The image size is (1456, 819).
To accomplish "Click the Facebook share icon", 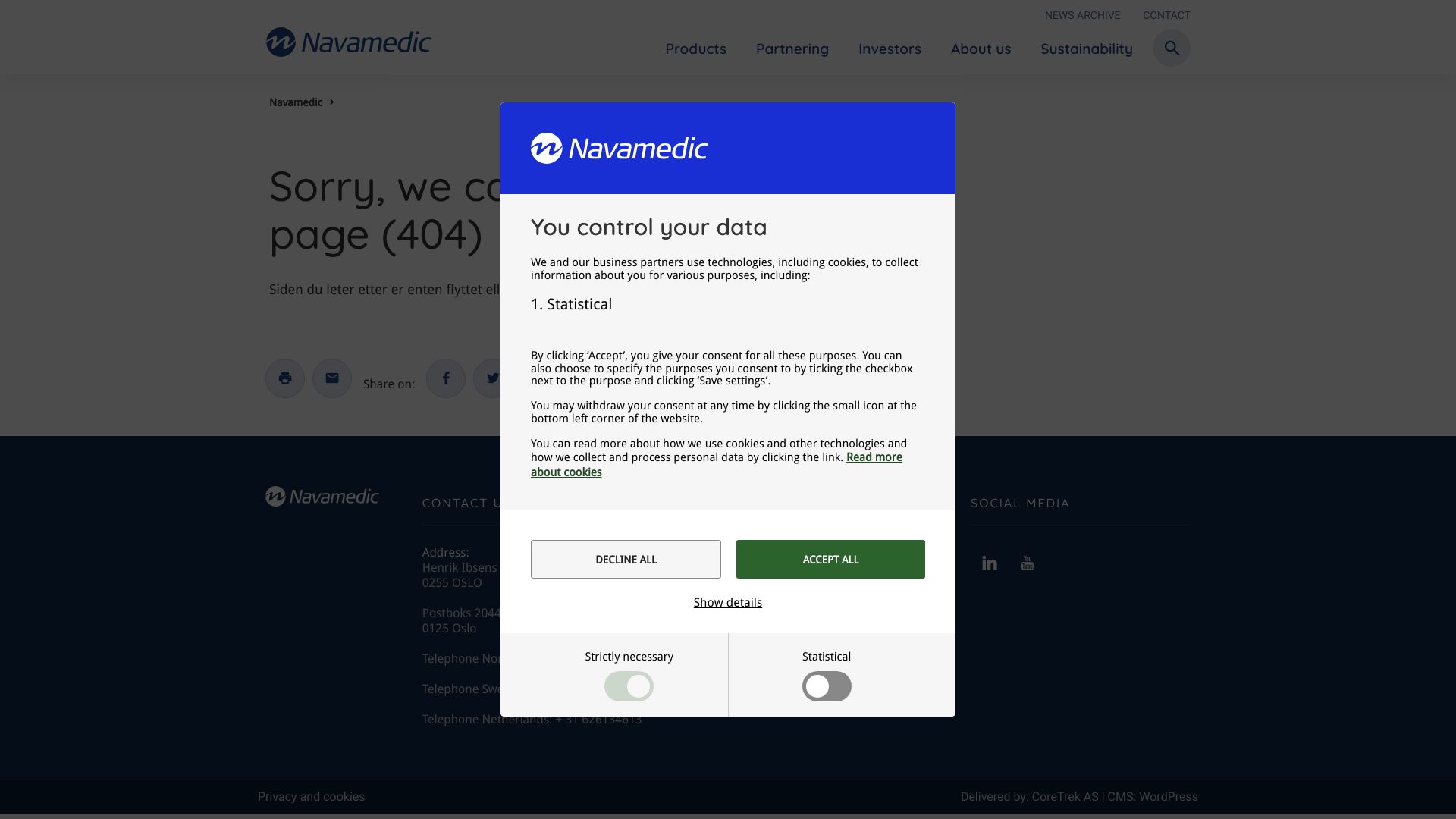I will click(x=445, y=378).
